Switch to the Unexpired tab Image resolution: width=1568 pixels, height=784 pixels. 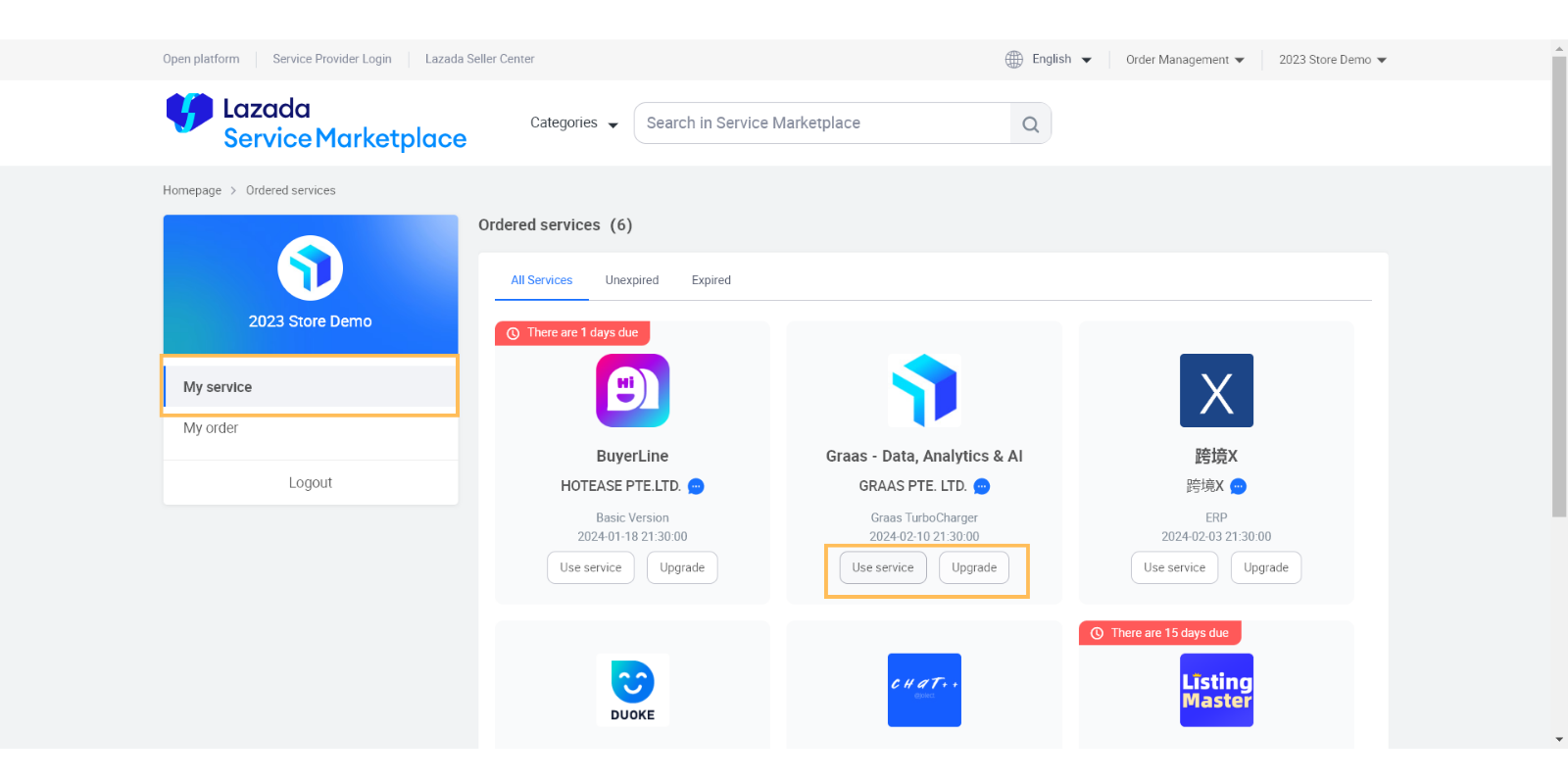(632, 280)
